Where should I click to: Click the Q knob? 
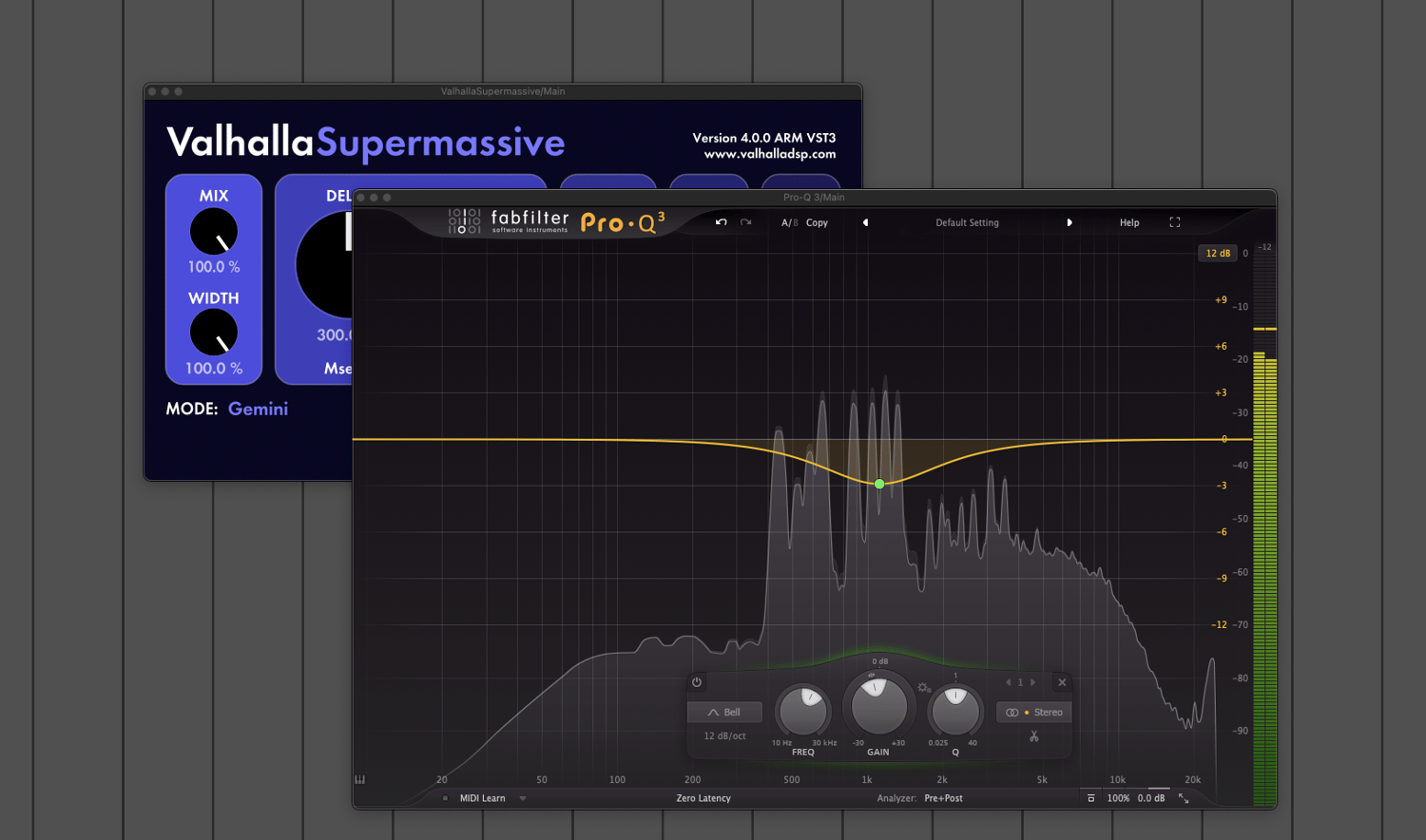(x=955, y=711)
